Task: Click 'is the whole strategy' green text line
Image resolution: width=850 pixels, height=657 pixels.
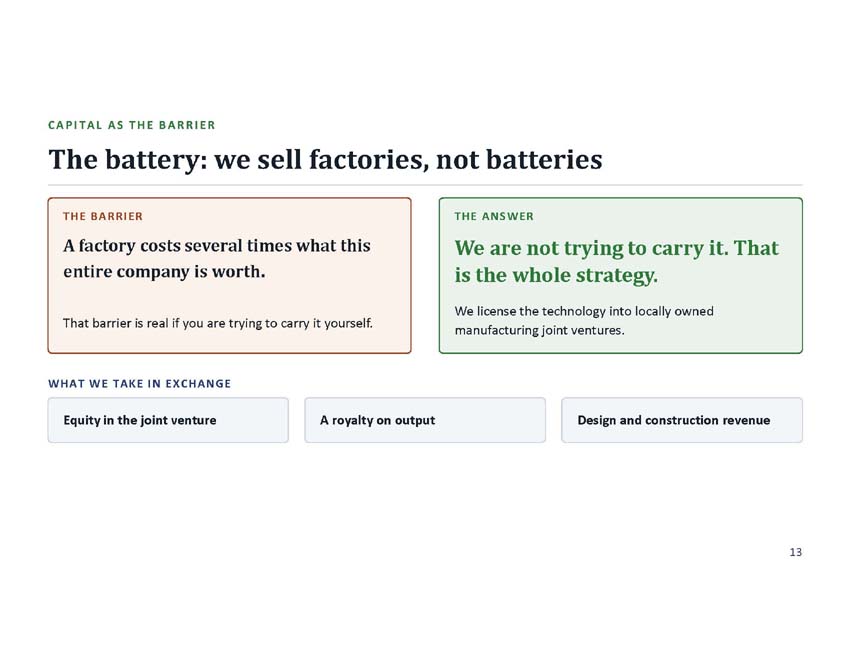Action: coord(556,275)
